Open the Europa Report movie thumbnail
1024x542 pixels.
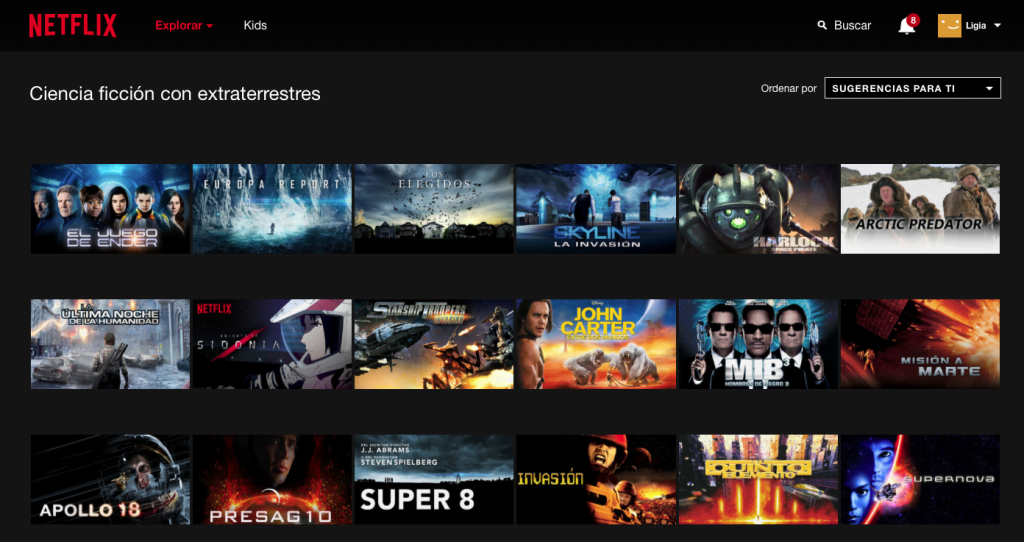click(x=272, y=209)
